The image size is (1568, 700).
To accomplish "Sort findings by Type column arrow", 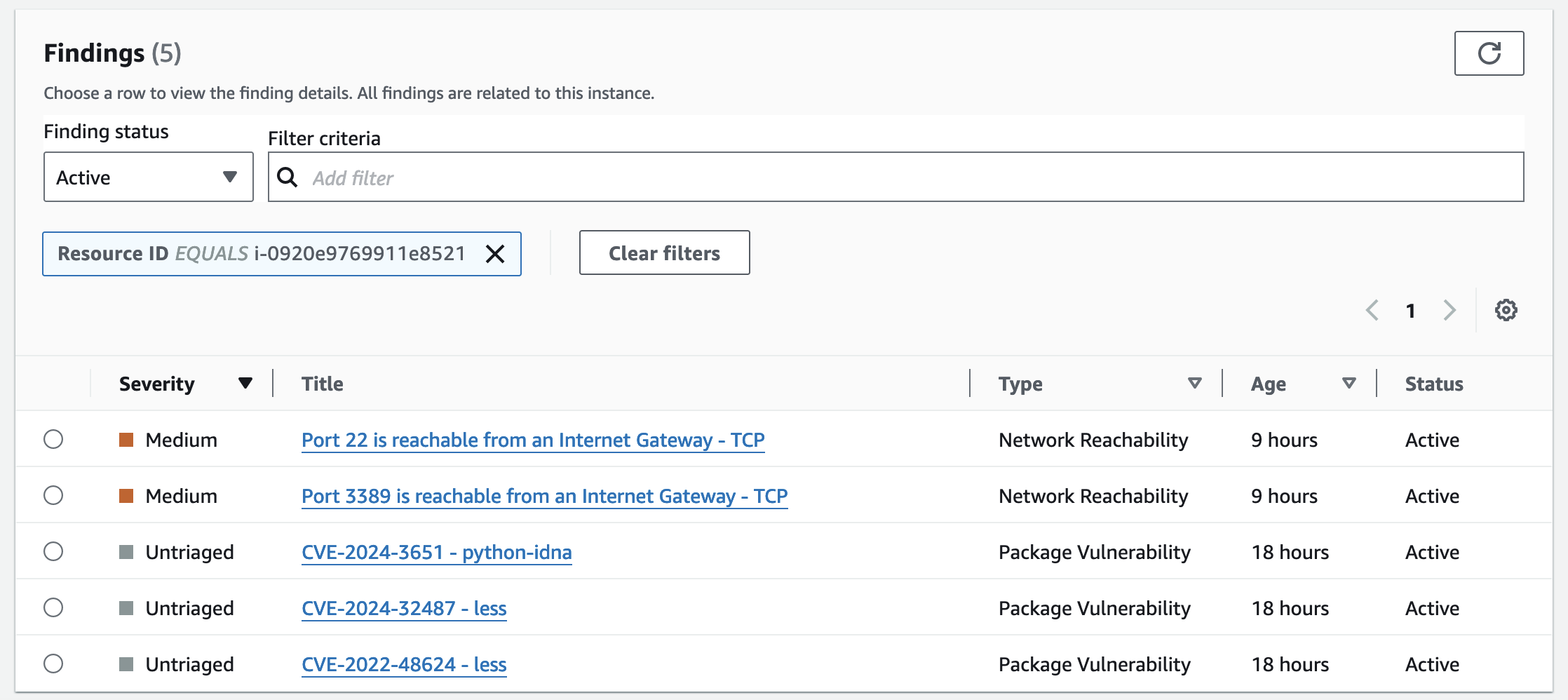I will 1194,383.
